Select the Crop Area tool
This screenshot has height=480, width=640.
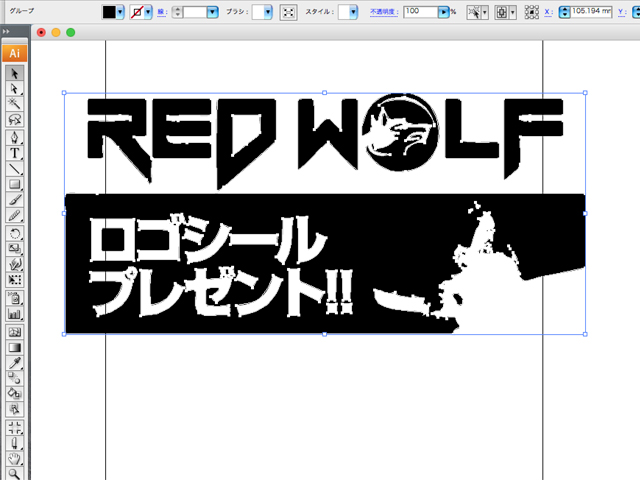15,427
